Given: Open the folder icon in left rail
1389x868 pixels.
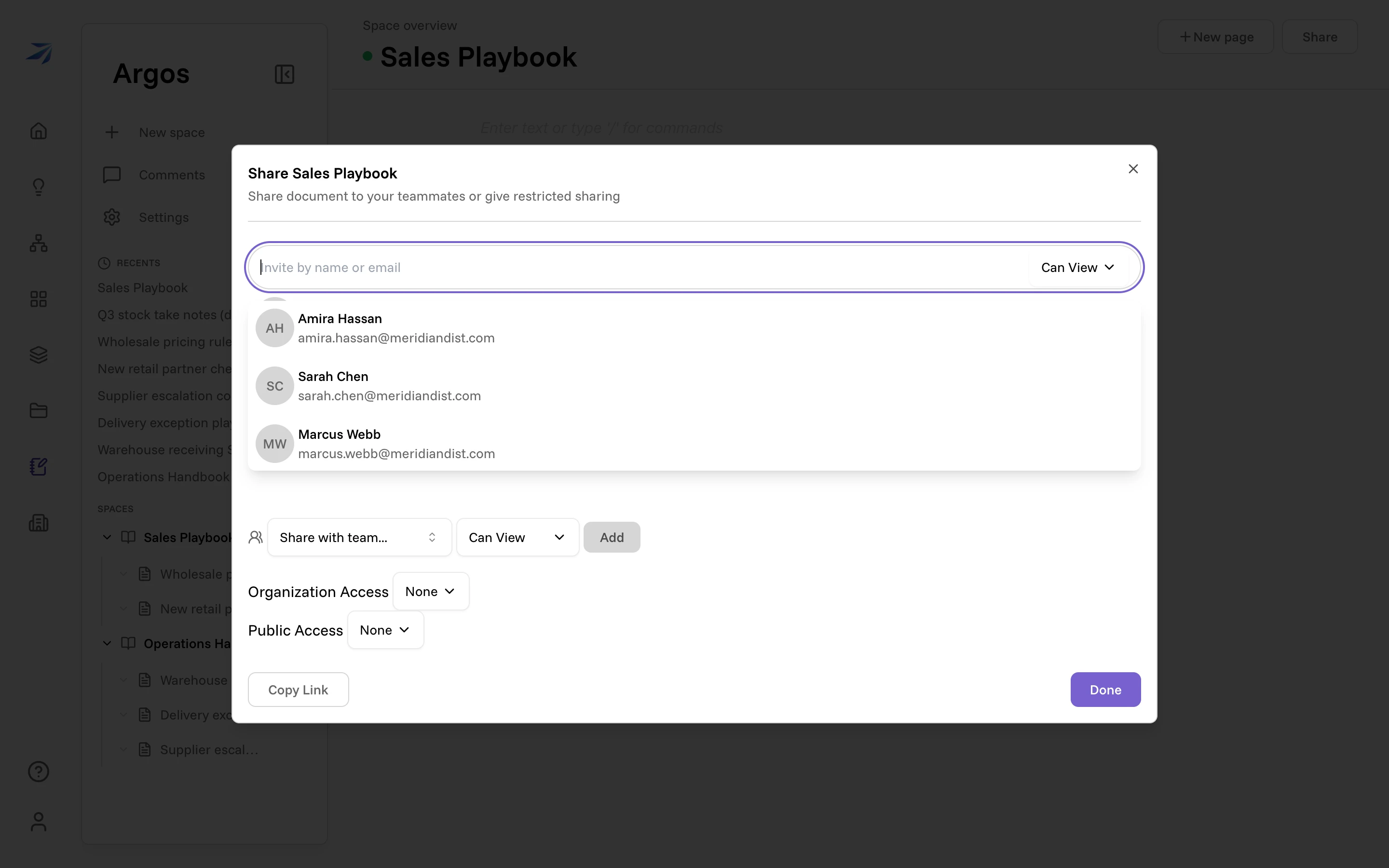Looking at the screenshot, I should pyautogui.click(x=39, y=410).
